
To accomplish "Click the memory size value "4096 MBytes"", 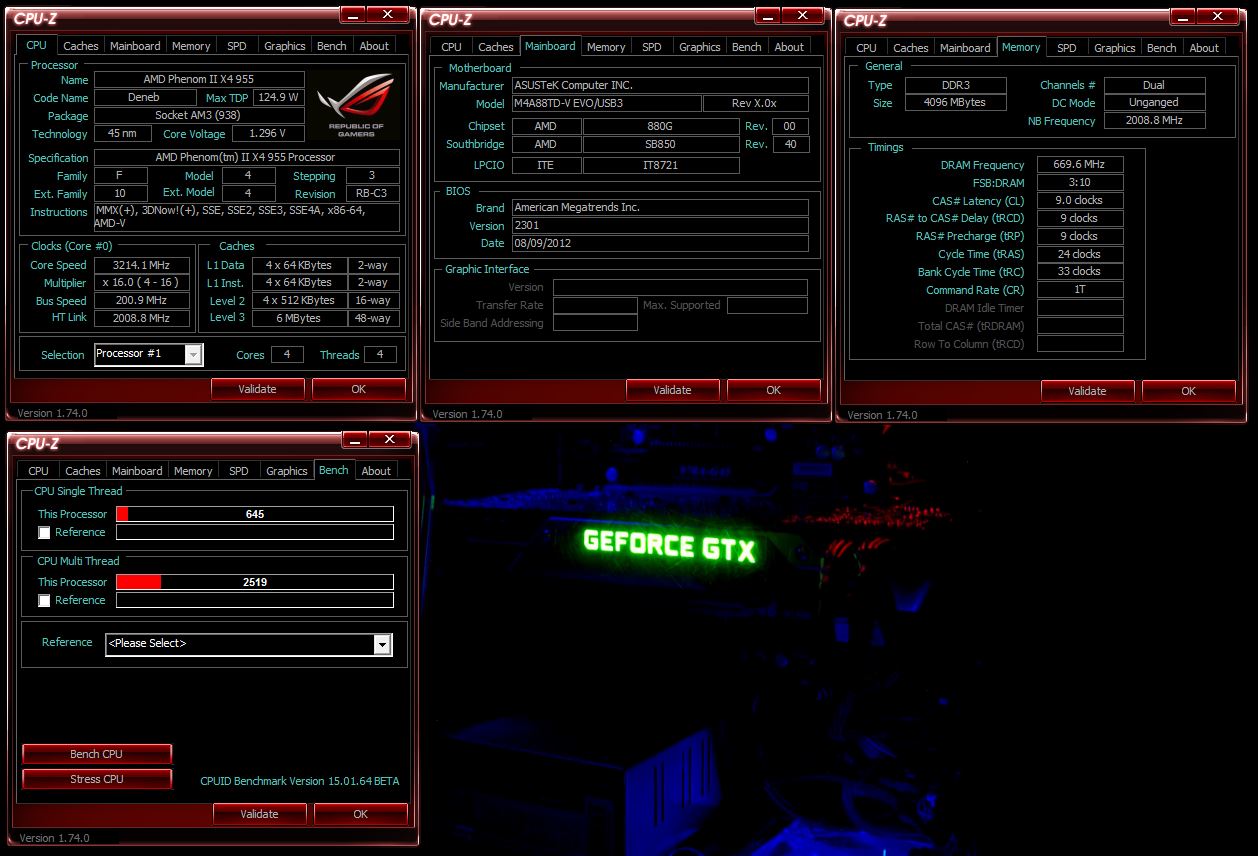I will tap(957, 103).
